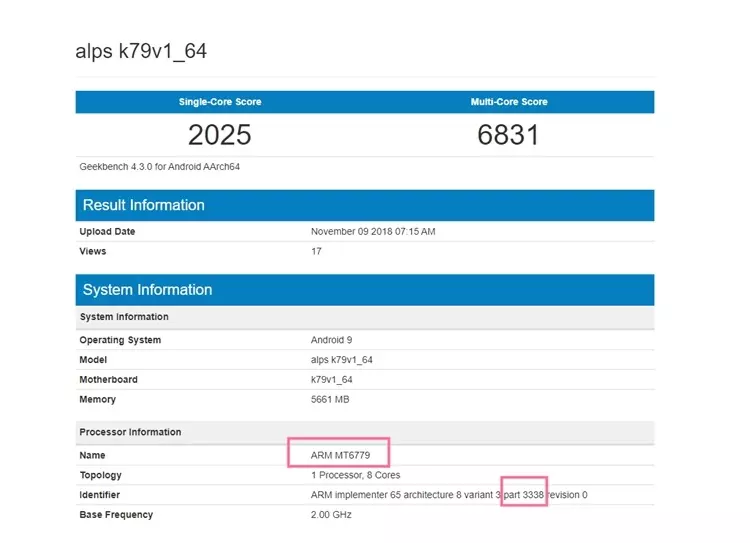
Task: Click the Motherboard label
Action: pyautogui.click(x=109, y=380)
